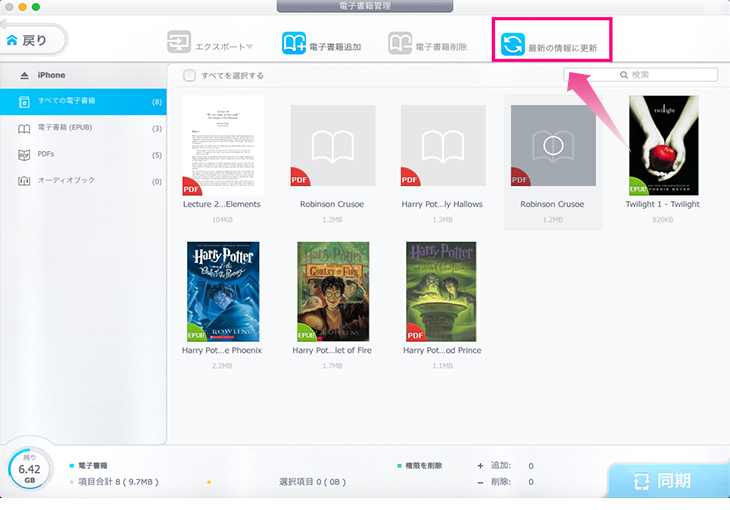Image resolution: width=730 pixels, height=510 pixels.
Task: Click the 電子書籍削除 delete ebook icon
Action: 400,43
